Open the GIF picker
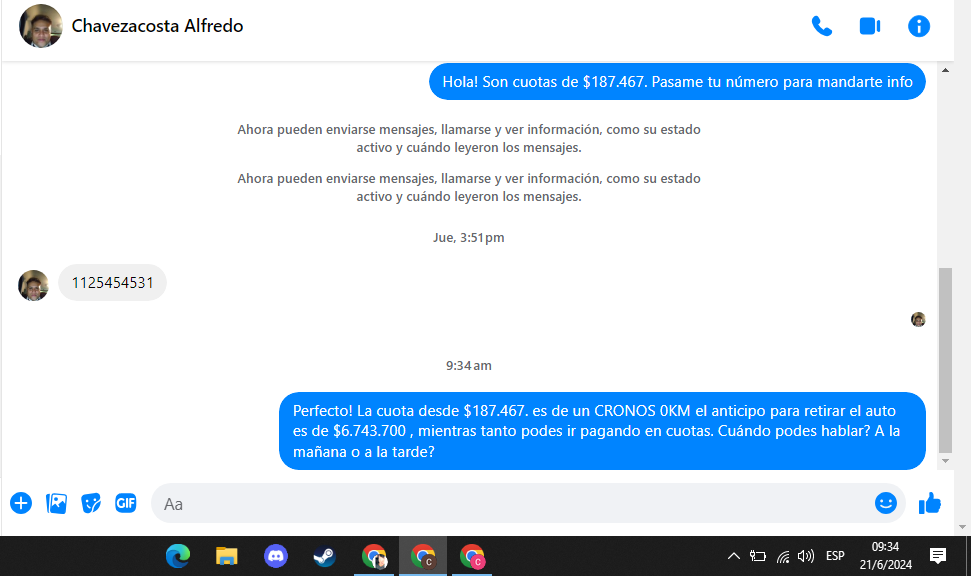The width and height of the screenshot is (971, 576). tap(126, 503)
